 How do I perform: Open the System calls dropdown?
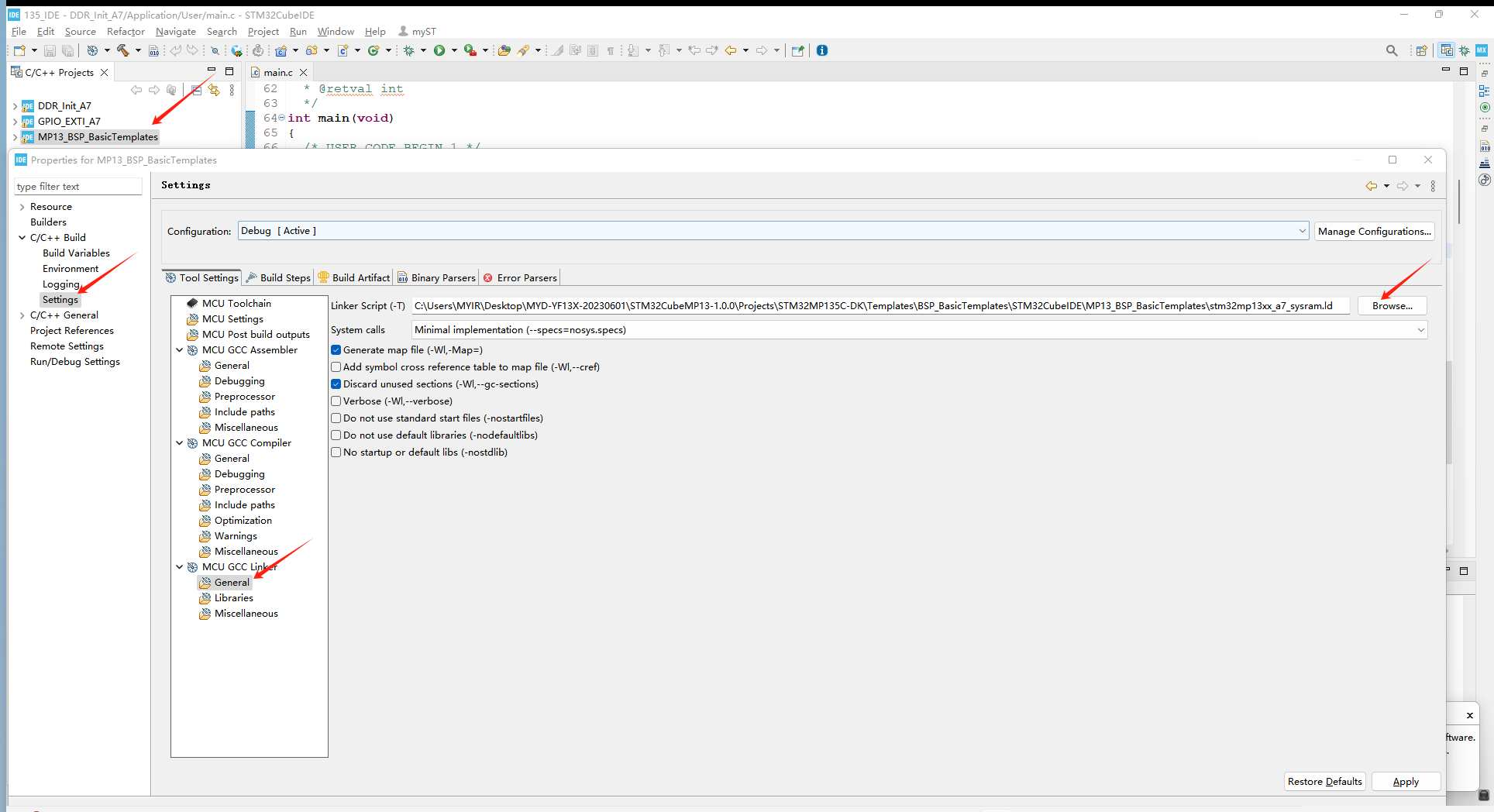pos(919,330)
